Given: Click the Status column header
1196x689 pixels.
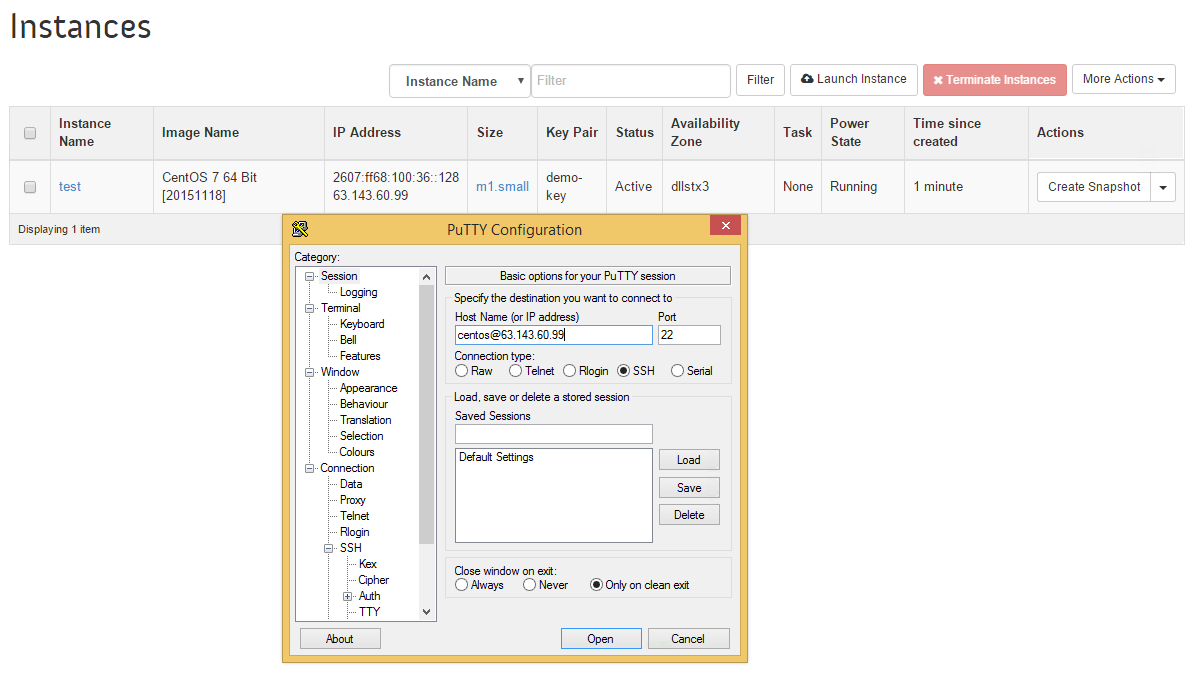Looking at the screenshot, I should coord(635,133).
